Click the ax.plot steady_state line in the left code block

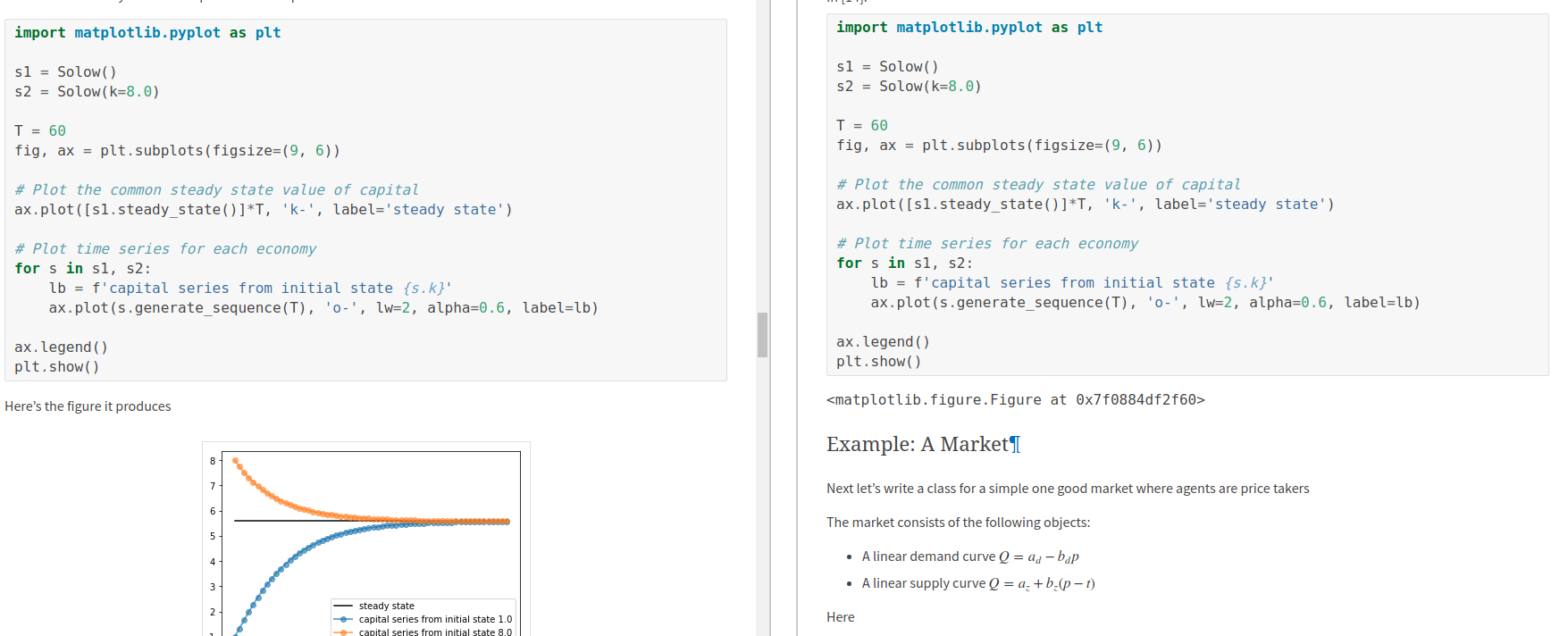pyautogui.click(x=264, y=210)
